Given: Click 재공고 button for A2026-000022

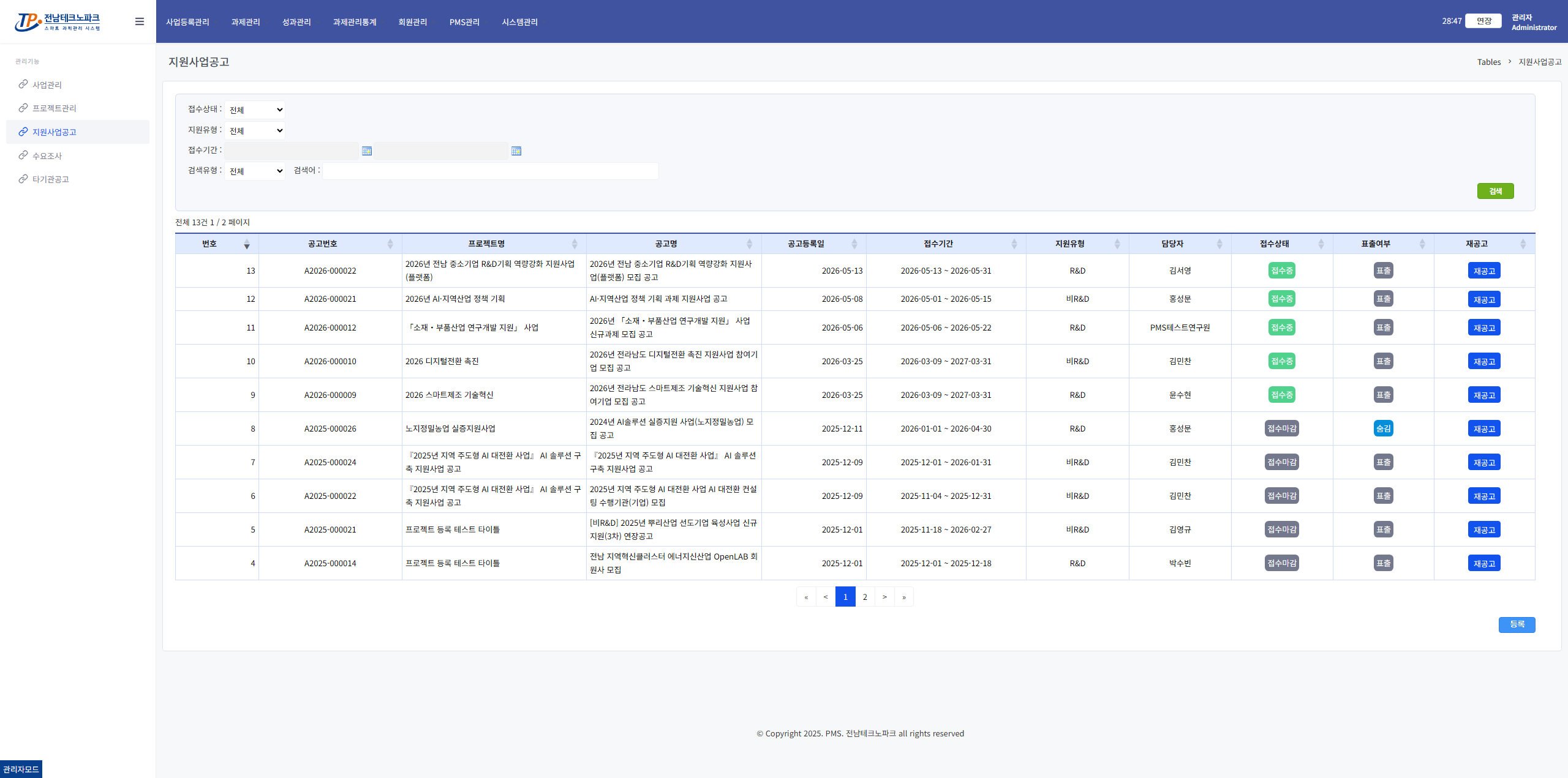Looking at the screenshot, I should 1484,271.
